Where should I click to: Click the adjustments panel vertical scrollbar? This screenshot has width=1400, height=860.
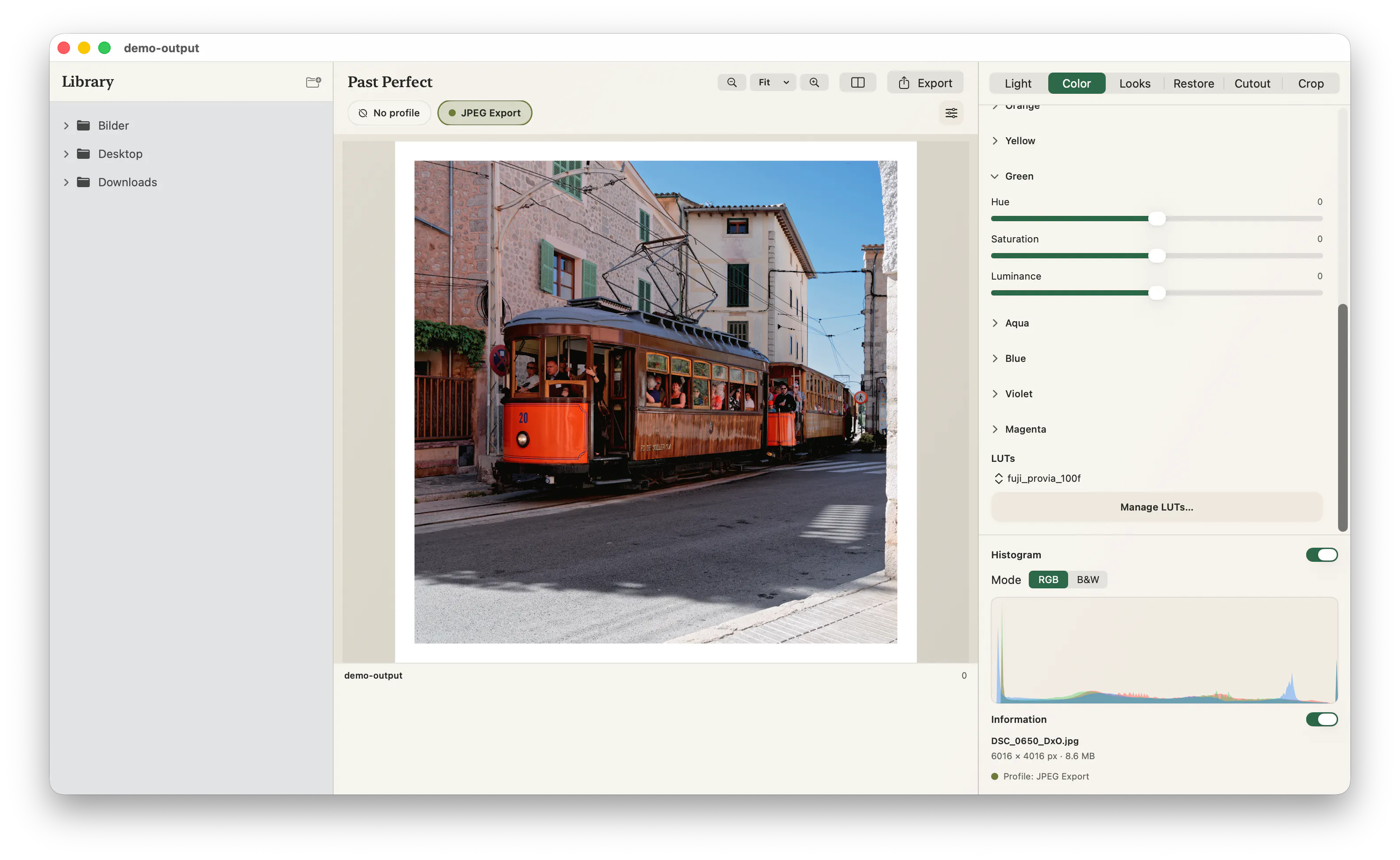[x=1342, y=418]
